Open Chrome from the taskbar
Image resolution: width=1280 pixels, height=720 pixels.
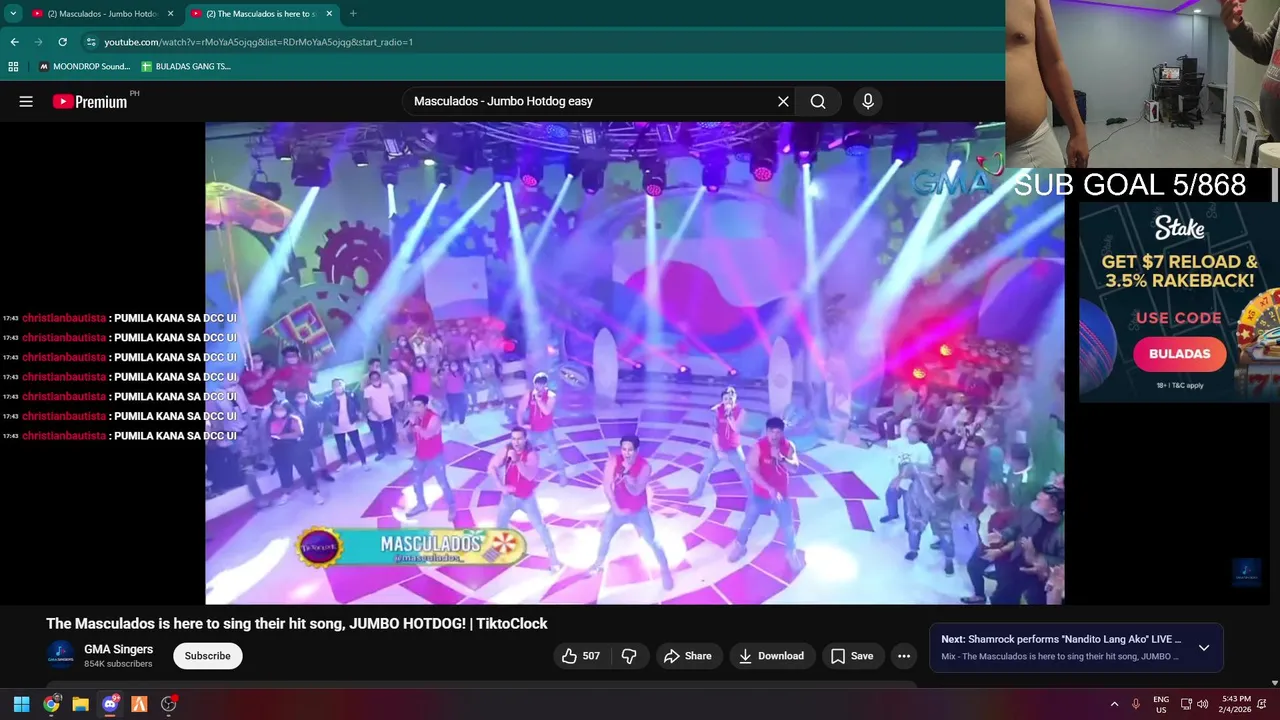pos(51,704)
